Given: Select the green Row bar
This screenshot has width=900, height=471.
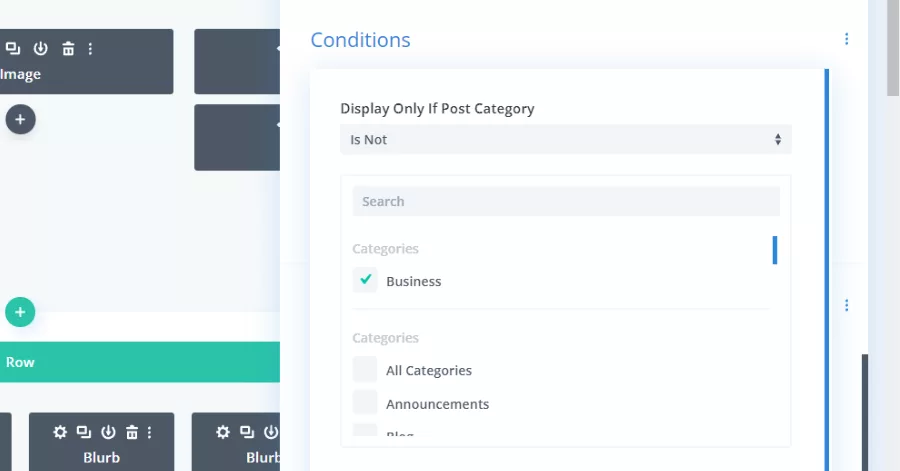Looking at the screenshot, I should tap(140, 362).
